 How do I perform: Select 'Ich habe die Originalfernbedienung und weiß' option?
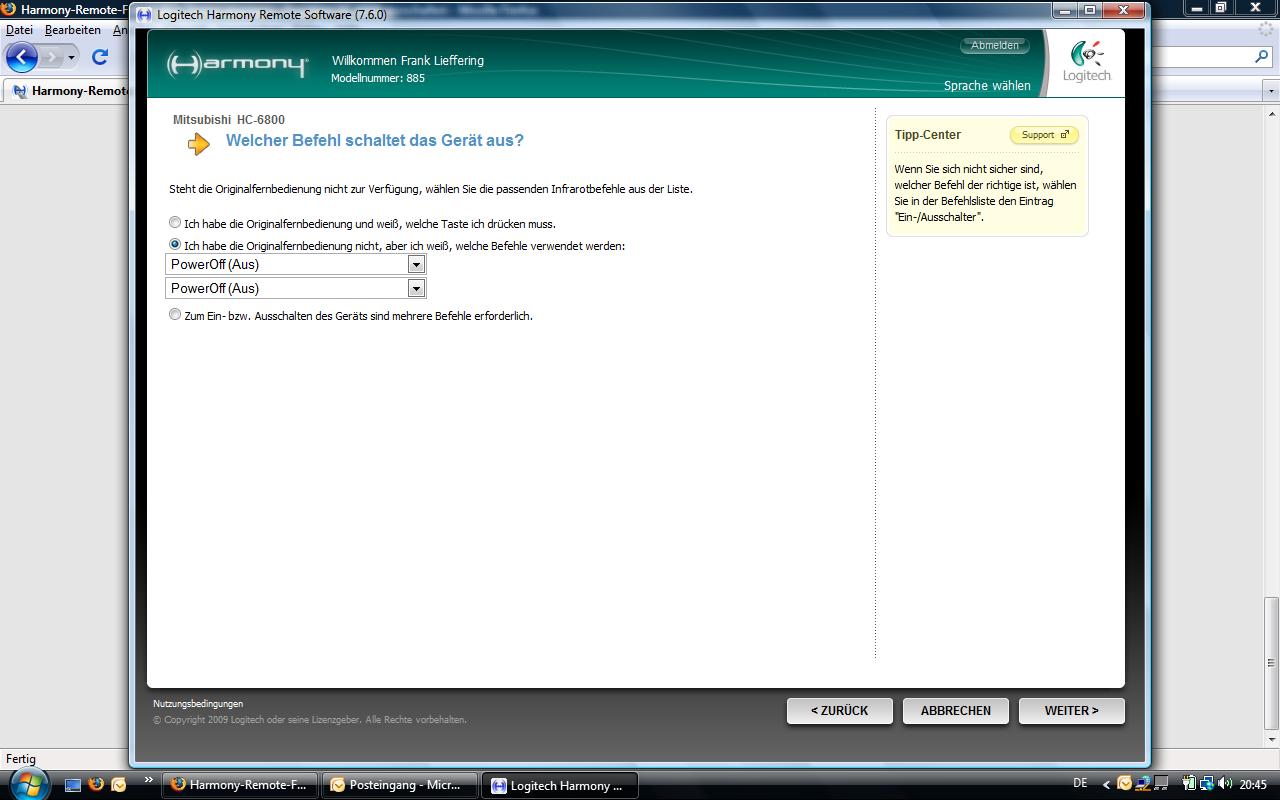[x=175, y=223]
